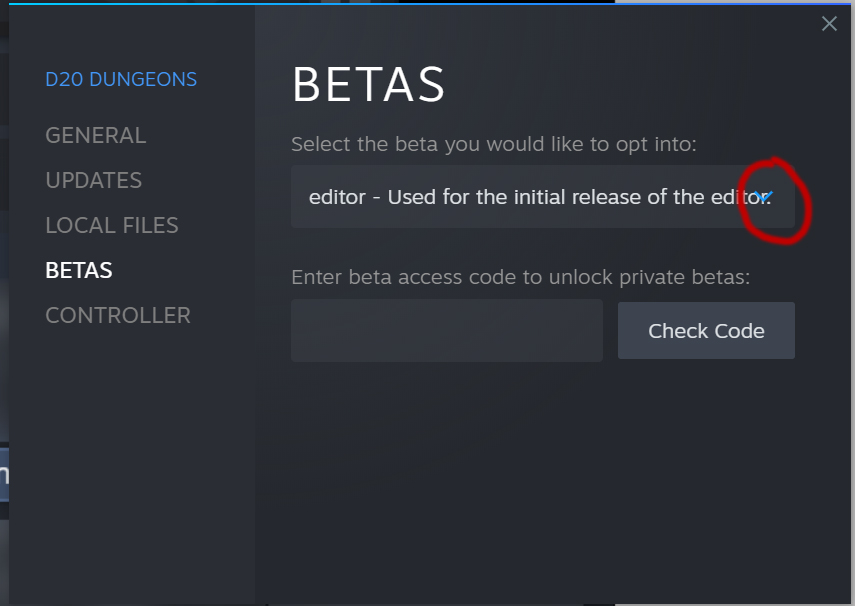The width and height of the screenshot is (855, 606).
Task: Click the beta access code text field
Action: [x=447, y=330]
